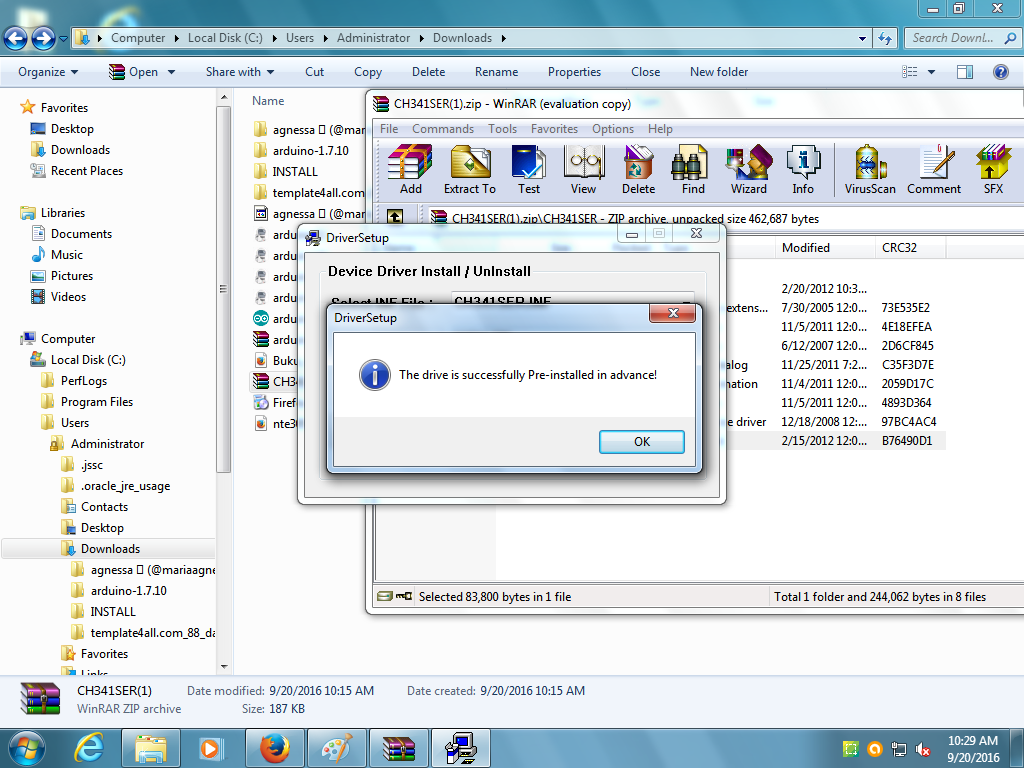The height and width of the screenshot is (768, 1024).
Task: Click the WinRAR Comment icon
Action: 934,170
